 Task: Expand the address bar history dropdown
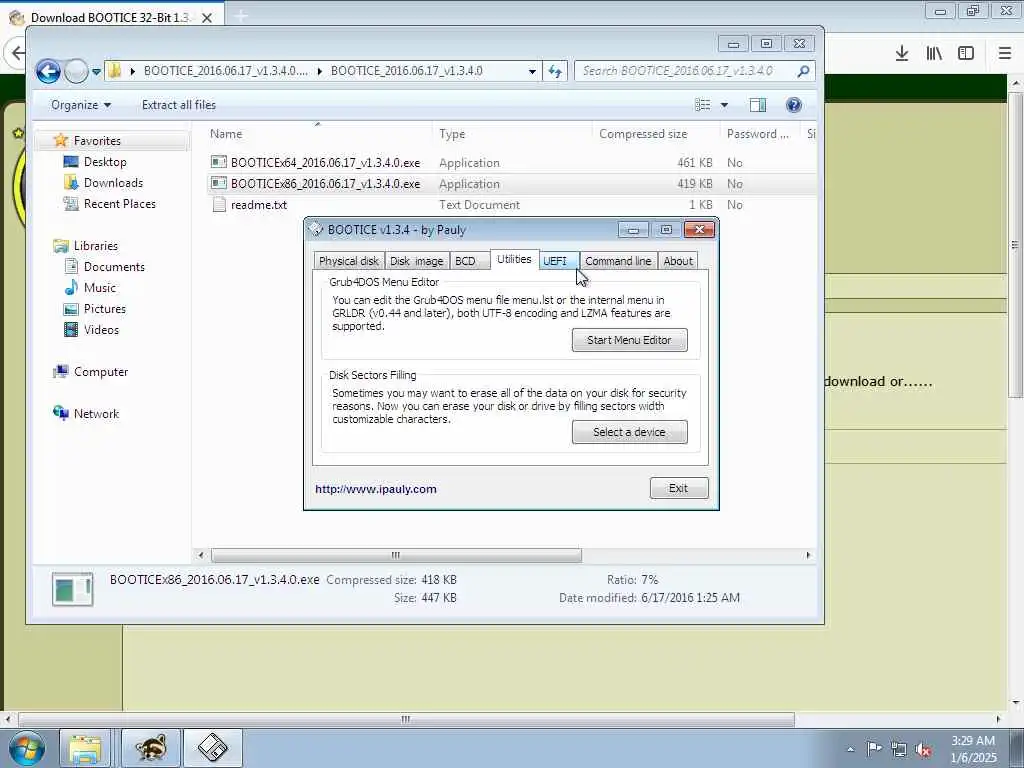click(x=532, y=71)
